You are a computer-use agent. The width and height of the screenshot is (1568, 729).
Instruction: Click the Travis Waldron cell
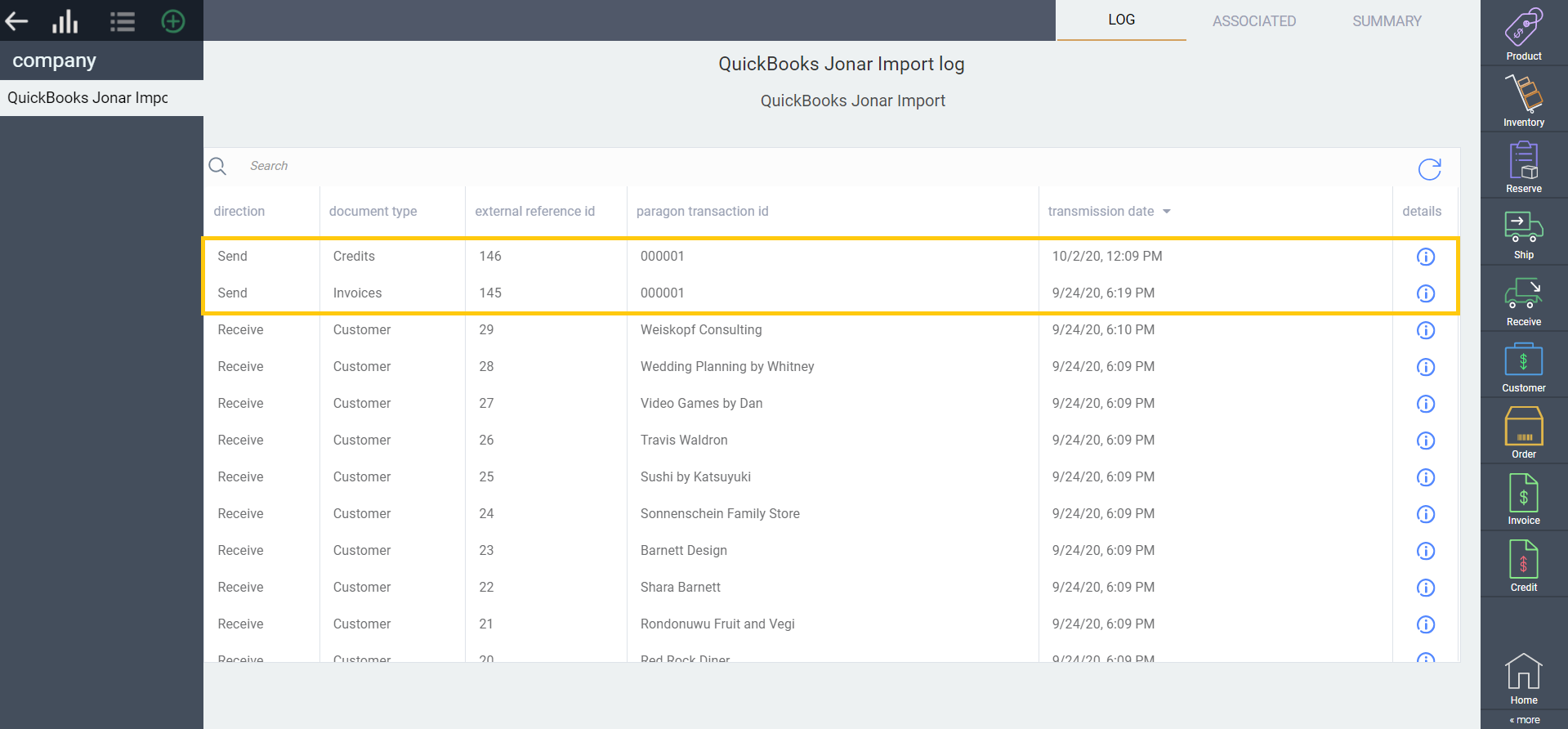click(684, 440)
